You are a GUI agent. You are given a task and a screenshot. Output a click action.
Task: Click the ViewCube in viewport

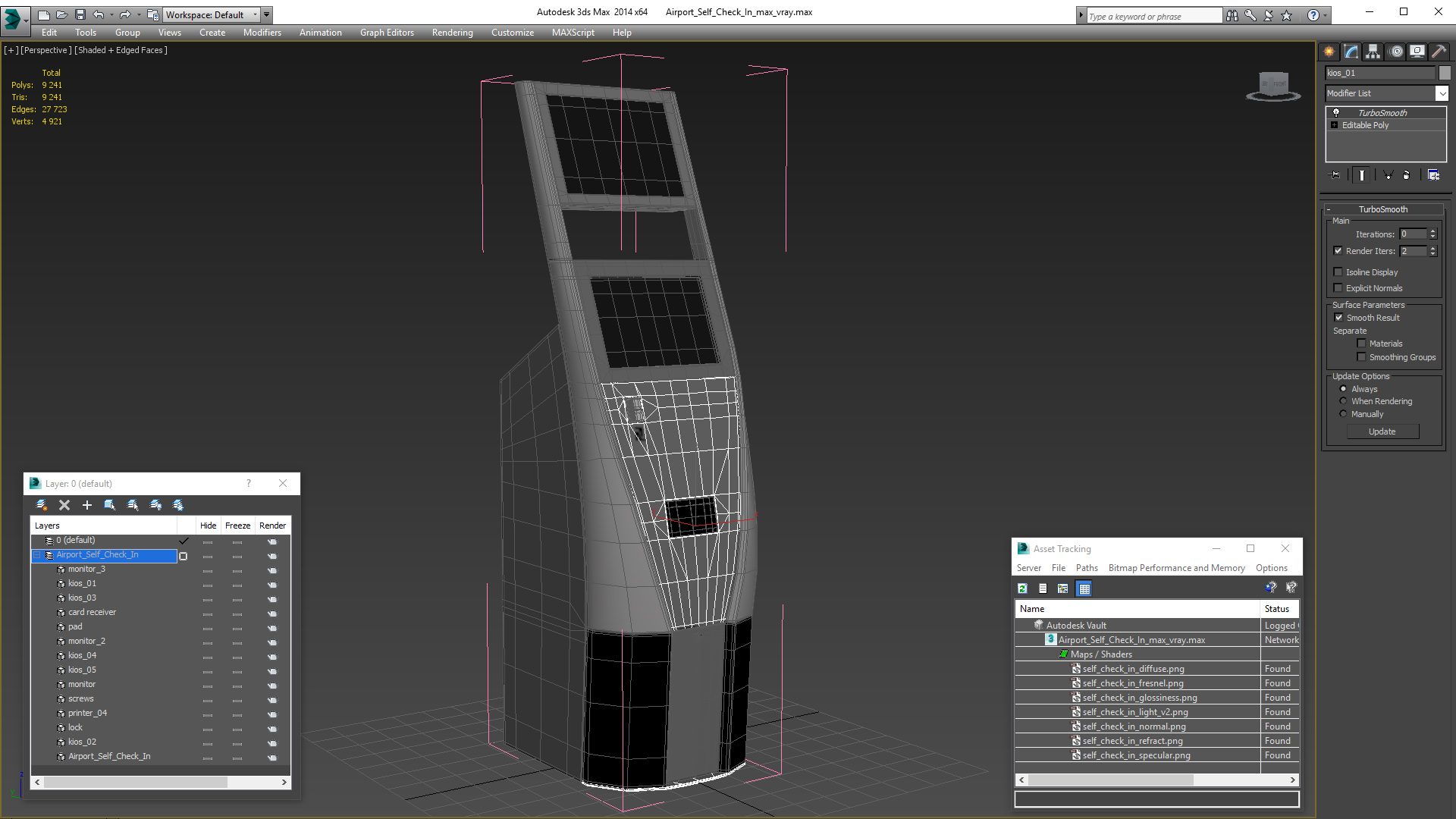[x=1273, y=86]
